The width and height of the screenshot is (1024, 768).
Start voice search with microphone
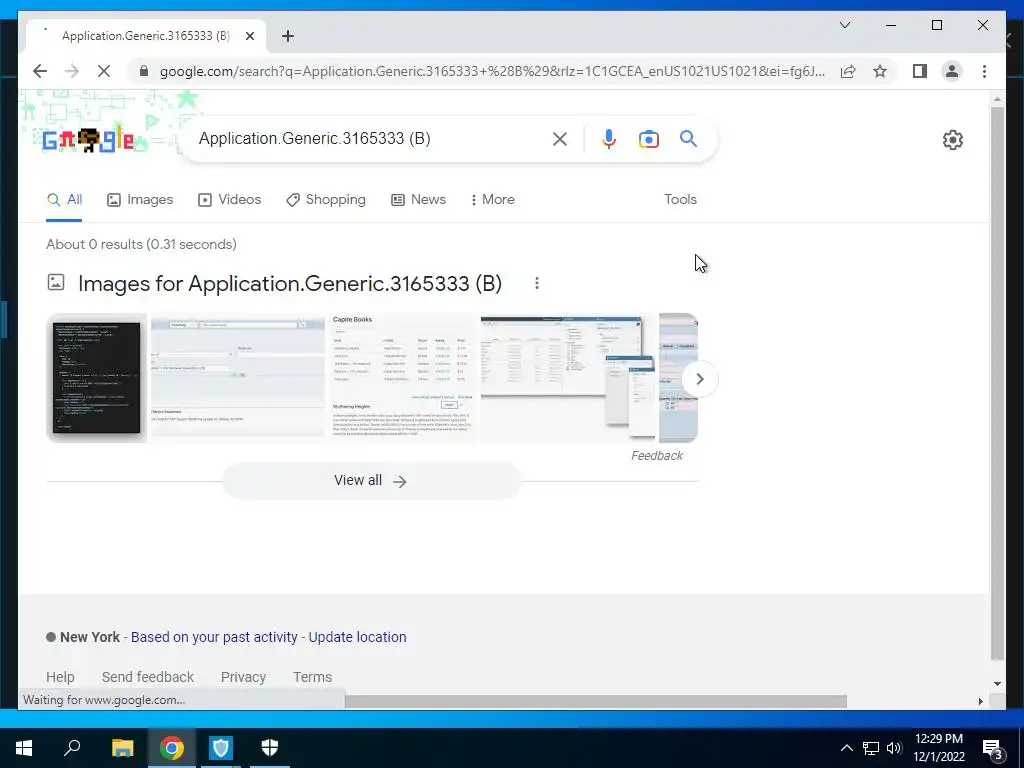click(x=609, y=138)
